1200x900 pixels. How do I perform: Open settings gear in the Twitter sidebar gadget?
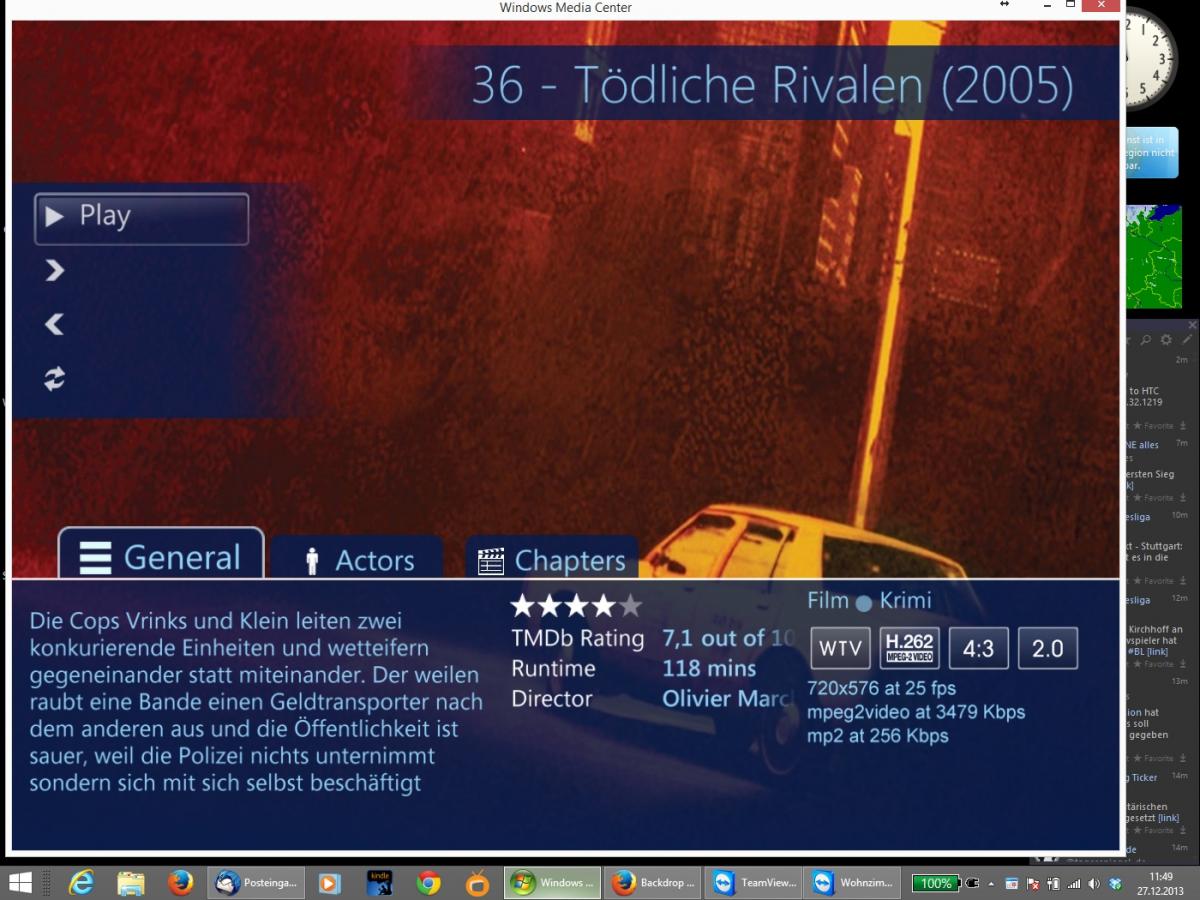1166,340
